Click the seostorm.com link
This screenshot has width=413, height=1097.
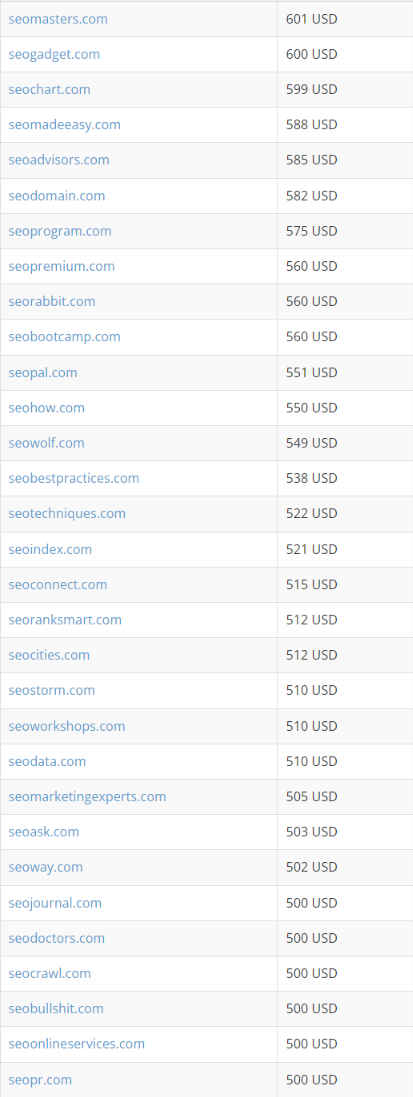pos(51,691)
